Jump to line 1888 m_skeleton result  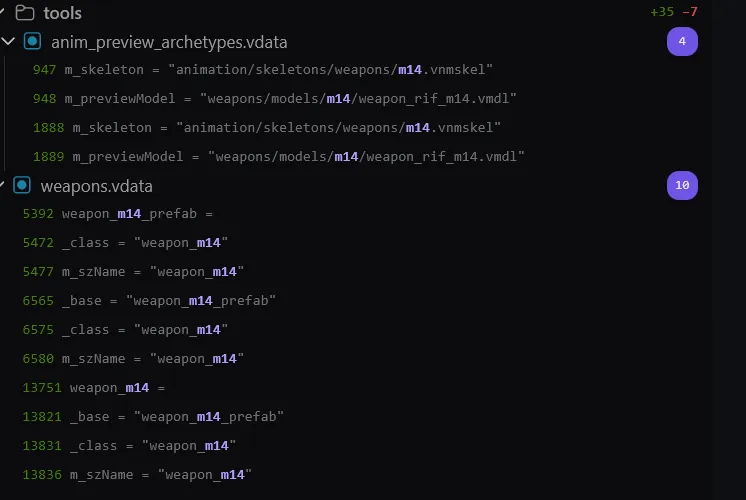(266, 128)
